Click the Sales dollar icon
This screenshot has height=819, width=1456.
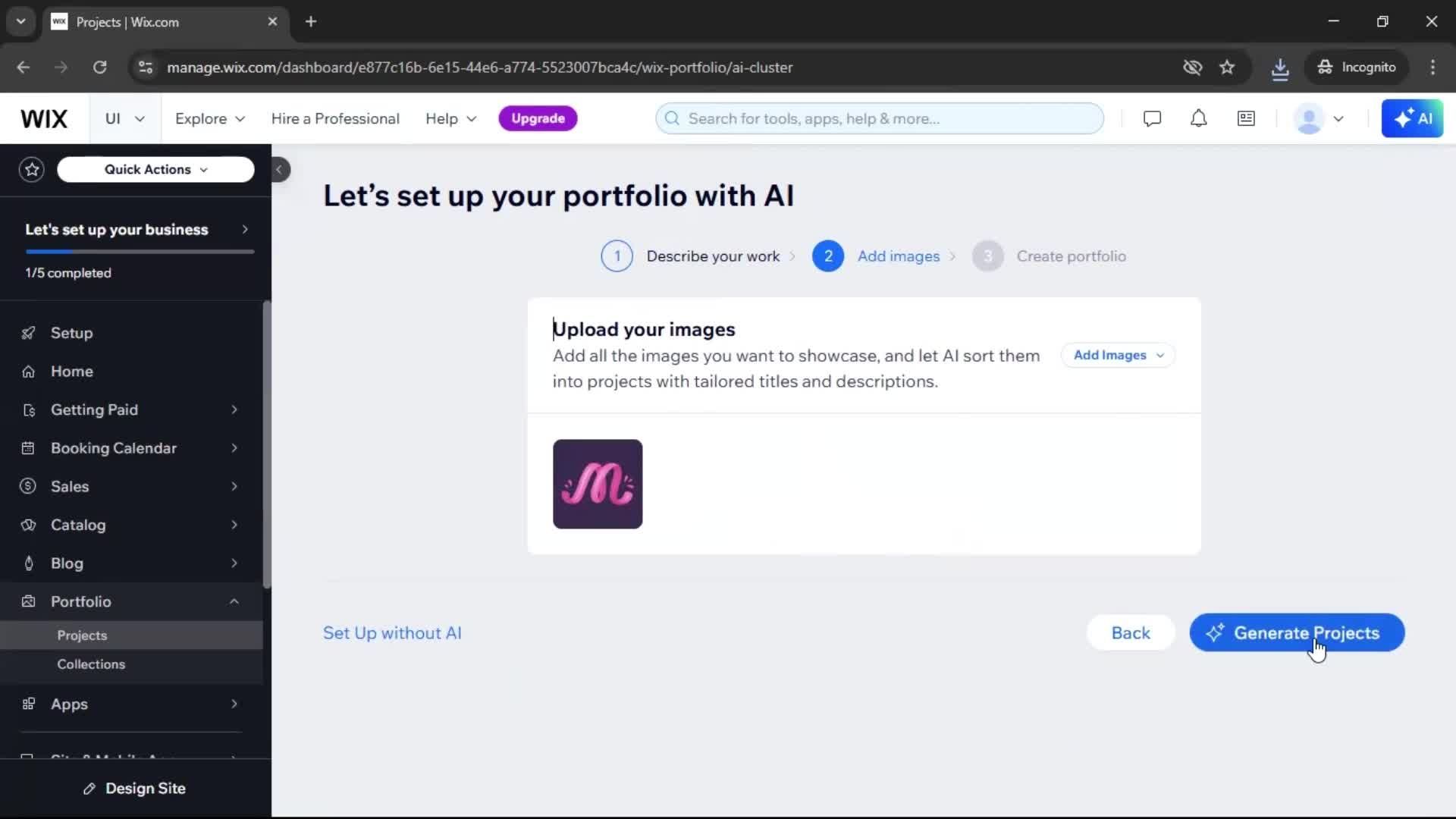pos(29,487)
